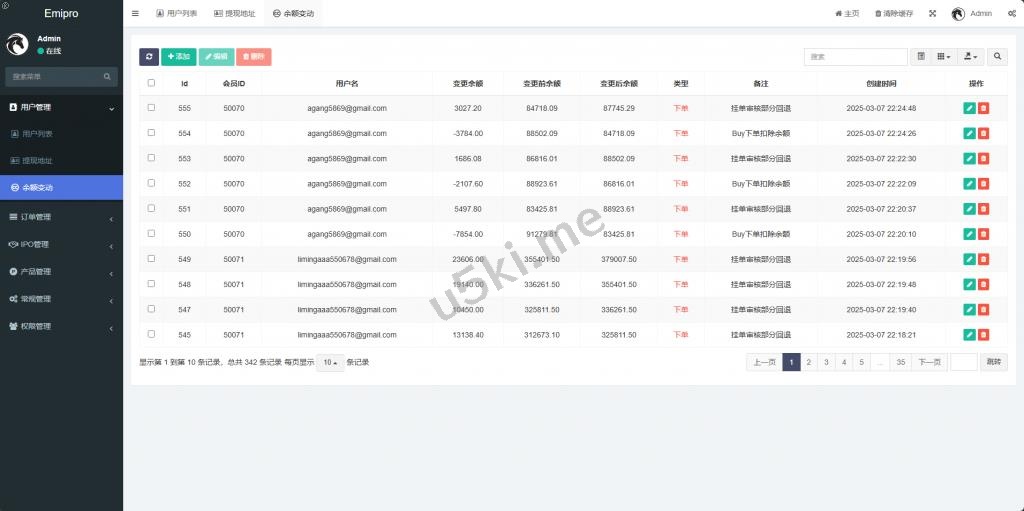Toggle the card view icon button
Image resolution: width=1024 pixels, height=511 pixels.
click(x=921, y=57)
